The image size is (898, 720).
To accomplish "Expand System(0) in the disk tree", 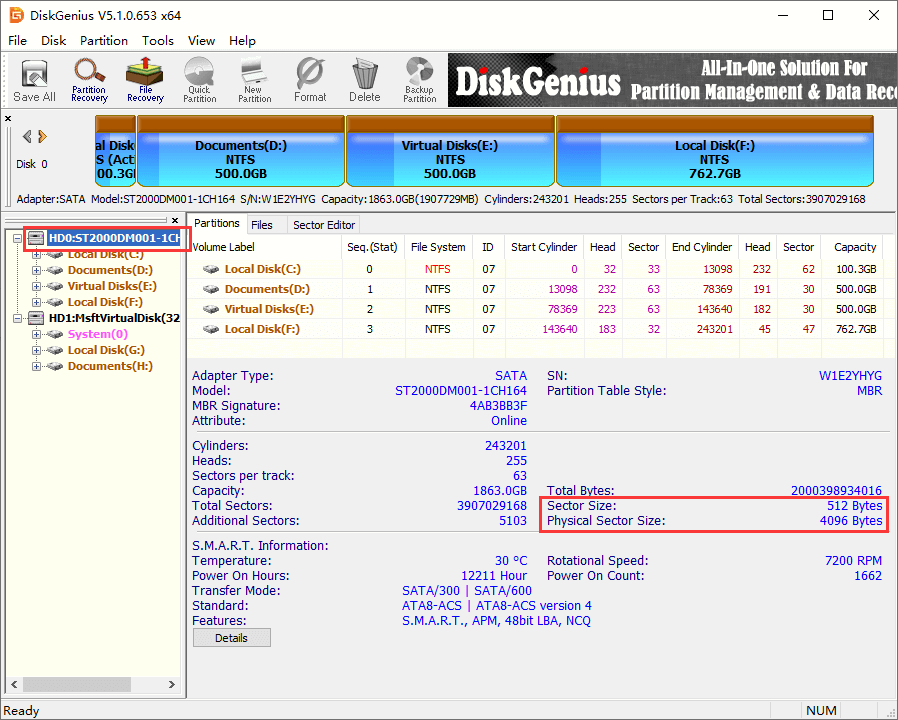I will click(x=37, y=334).
